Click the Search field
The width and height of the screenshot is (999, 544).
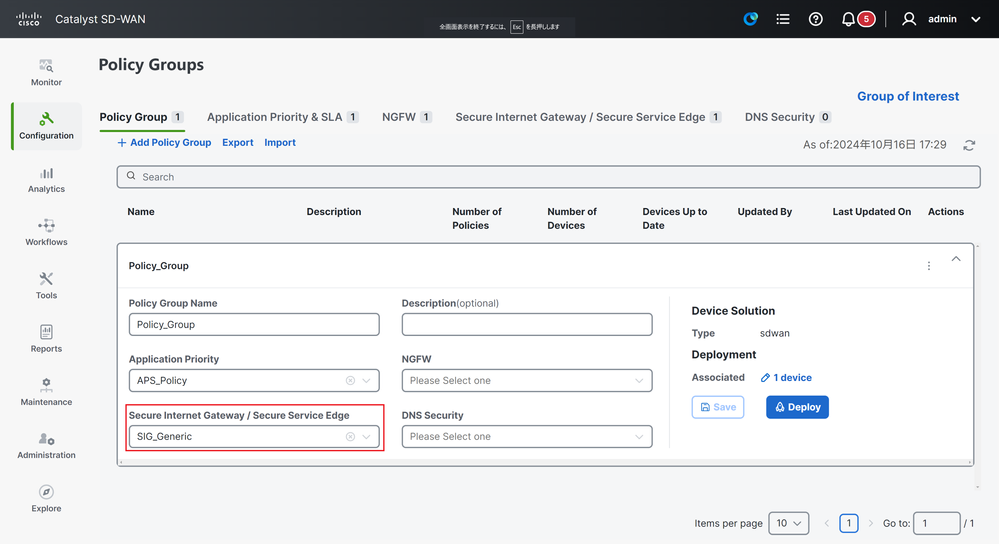pyautogui.click(x=549, y=177)
